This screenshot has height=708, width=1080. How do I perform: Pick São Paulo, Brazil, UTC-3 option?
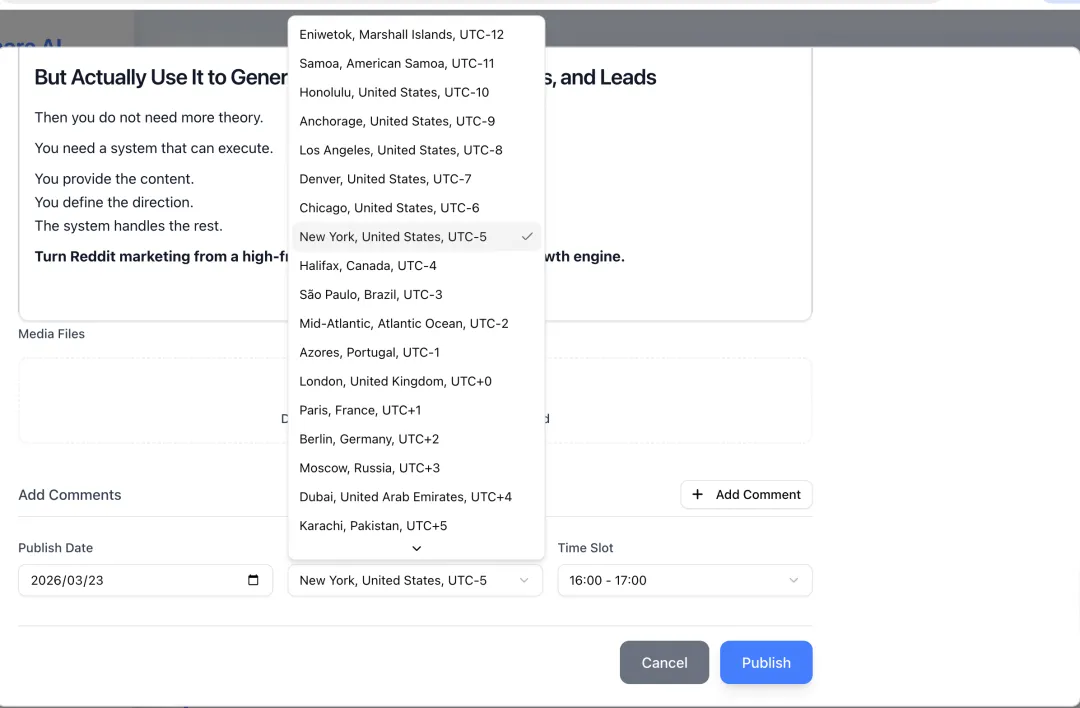416,295
